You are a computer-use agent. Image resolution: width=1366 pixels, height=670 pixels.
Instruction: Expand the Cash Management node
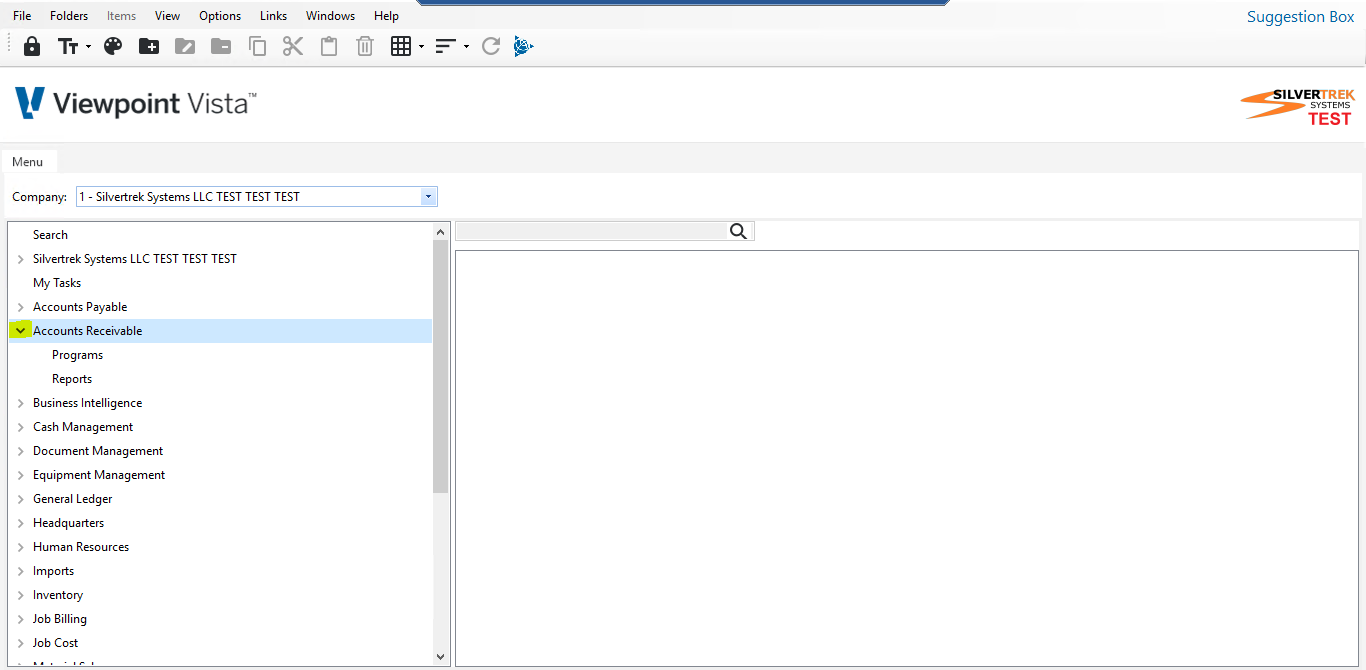click(x=20, y=427)
